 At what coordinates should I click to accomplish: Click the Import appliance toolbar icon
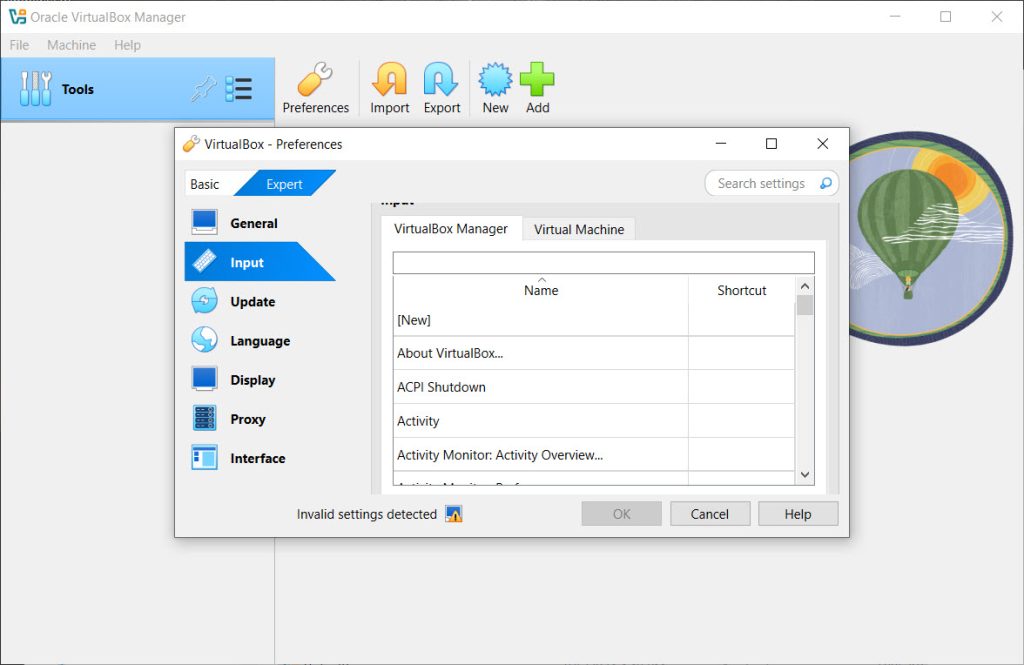tap(389, 88)
